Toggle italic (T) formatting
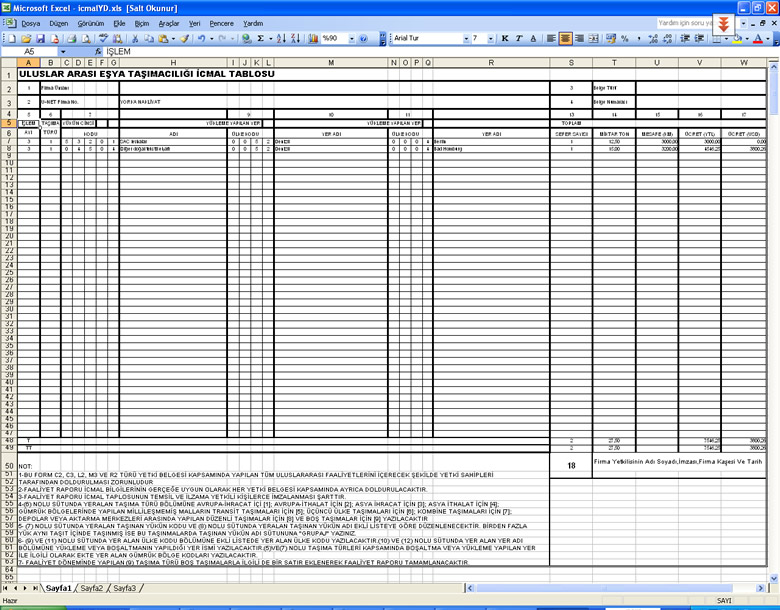The width and height of the screenshot is (780, 610). point(519,38)
